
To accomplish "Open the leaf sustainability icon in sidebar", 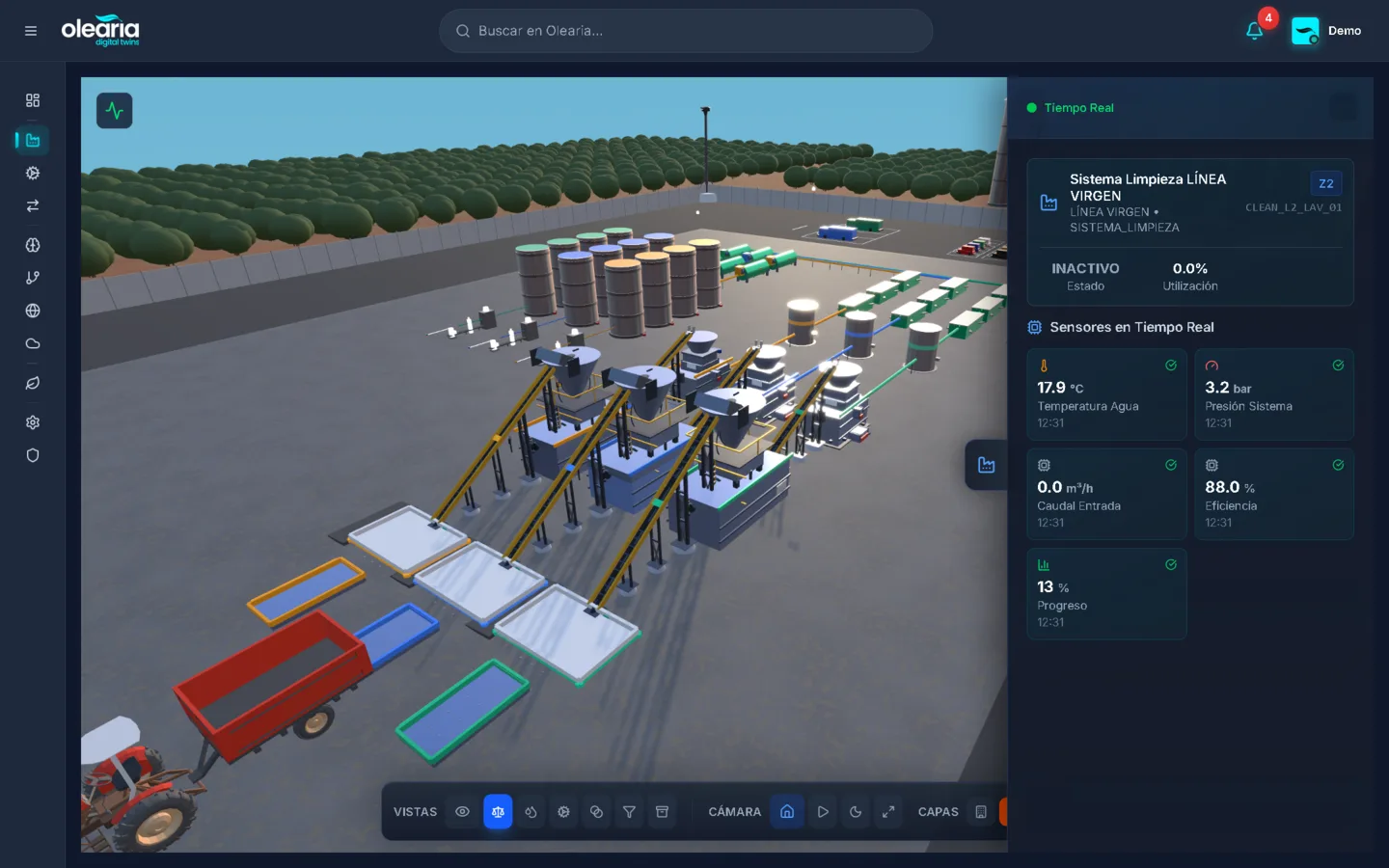I will click(33, 383).
